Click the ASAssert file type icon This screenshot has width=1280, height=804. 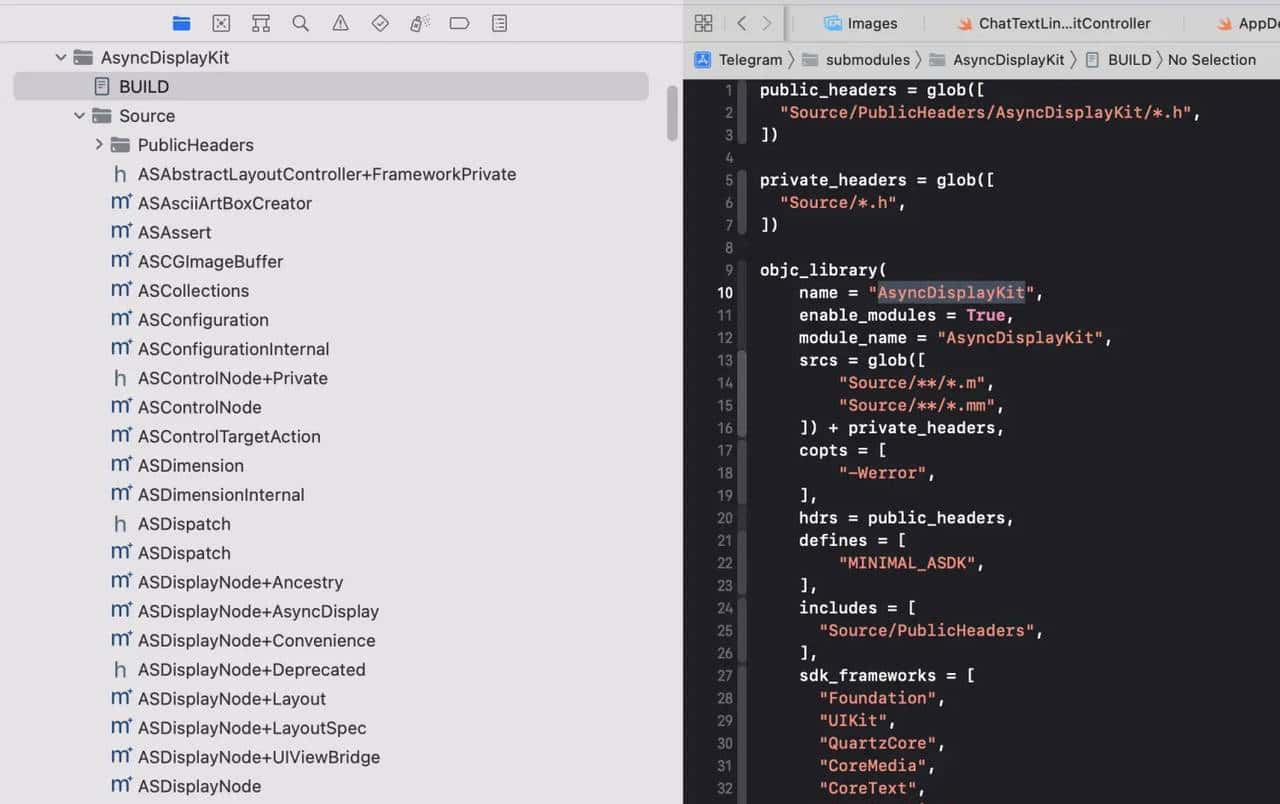coord(121,232)
